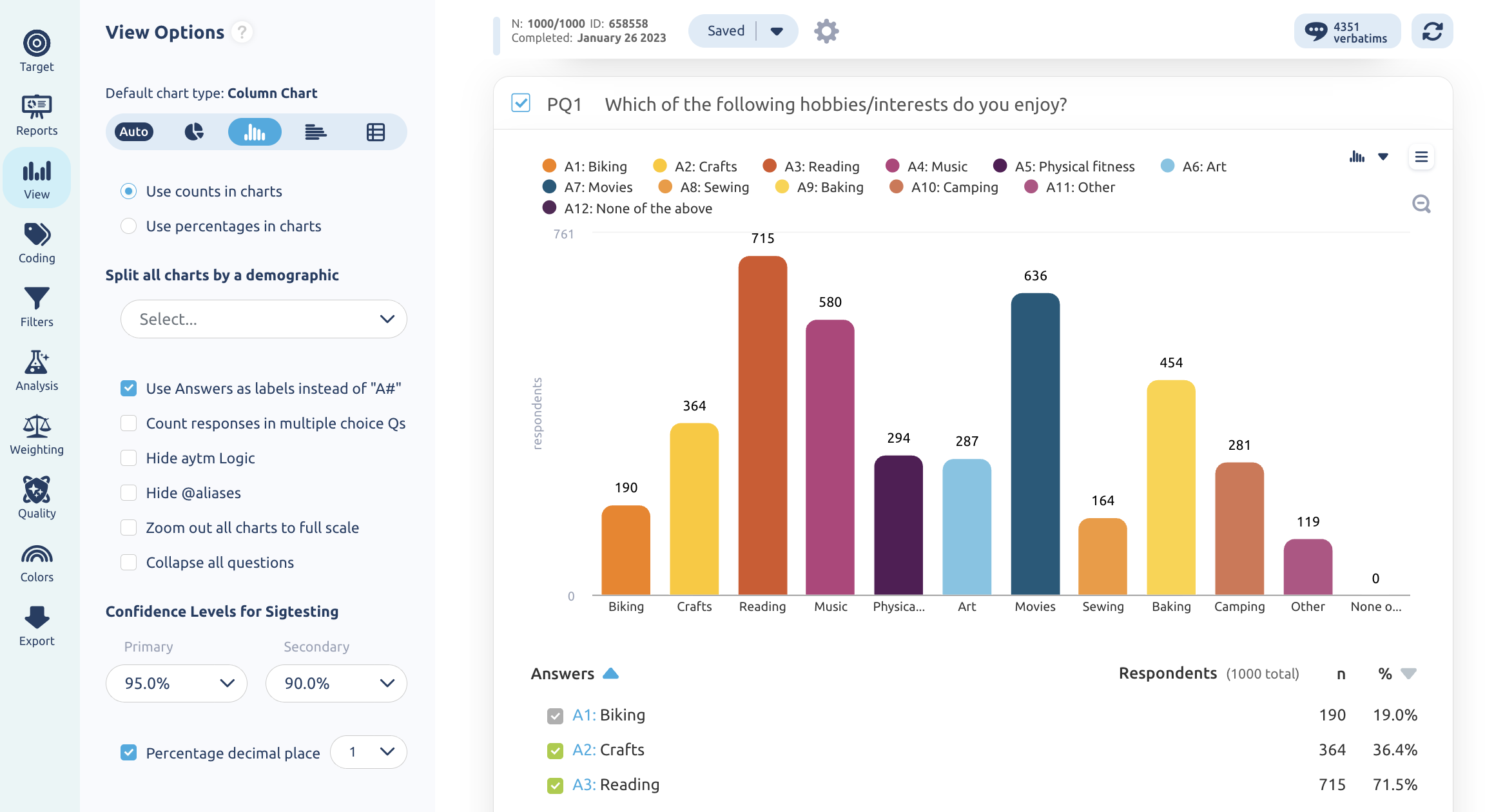Sort by Answers column header
This screenshot has height=812, width=1485.
click(x=574, y=673)
